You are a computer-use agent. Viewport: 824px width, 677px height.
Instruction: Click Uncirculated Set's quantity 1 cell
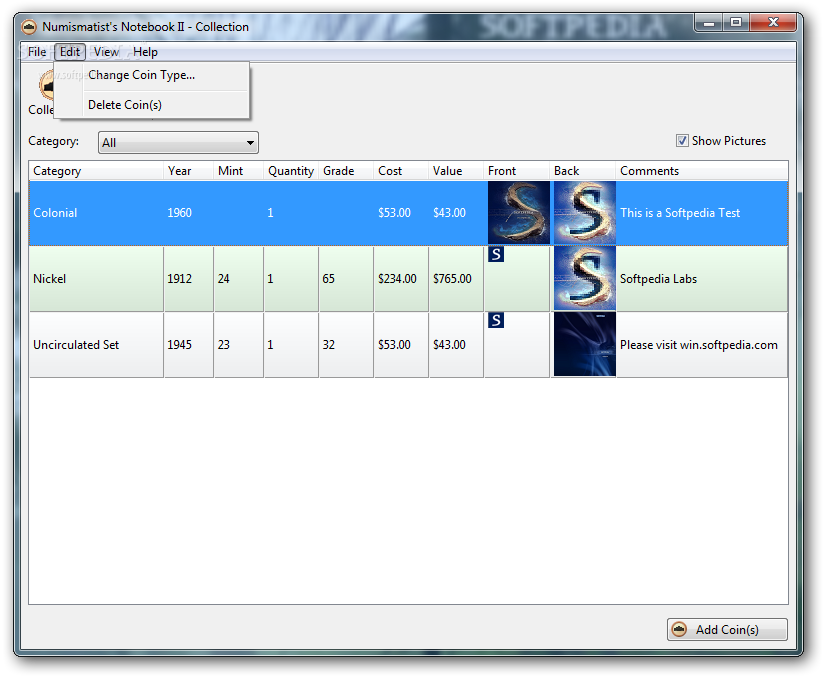291,345
